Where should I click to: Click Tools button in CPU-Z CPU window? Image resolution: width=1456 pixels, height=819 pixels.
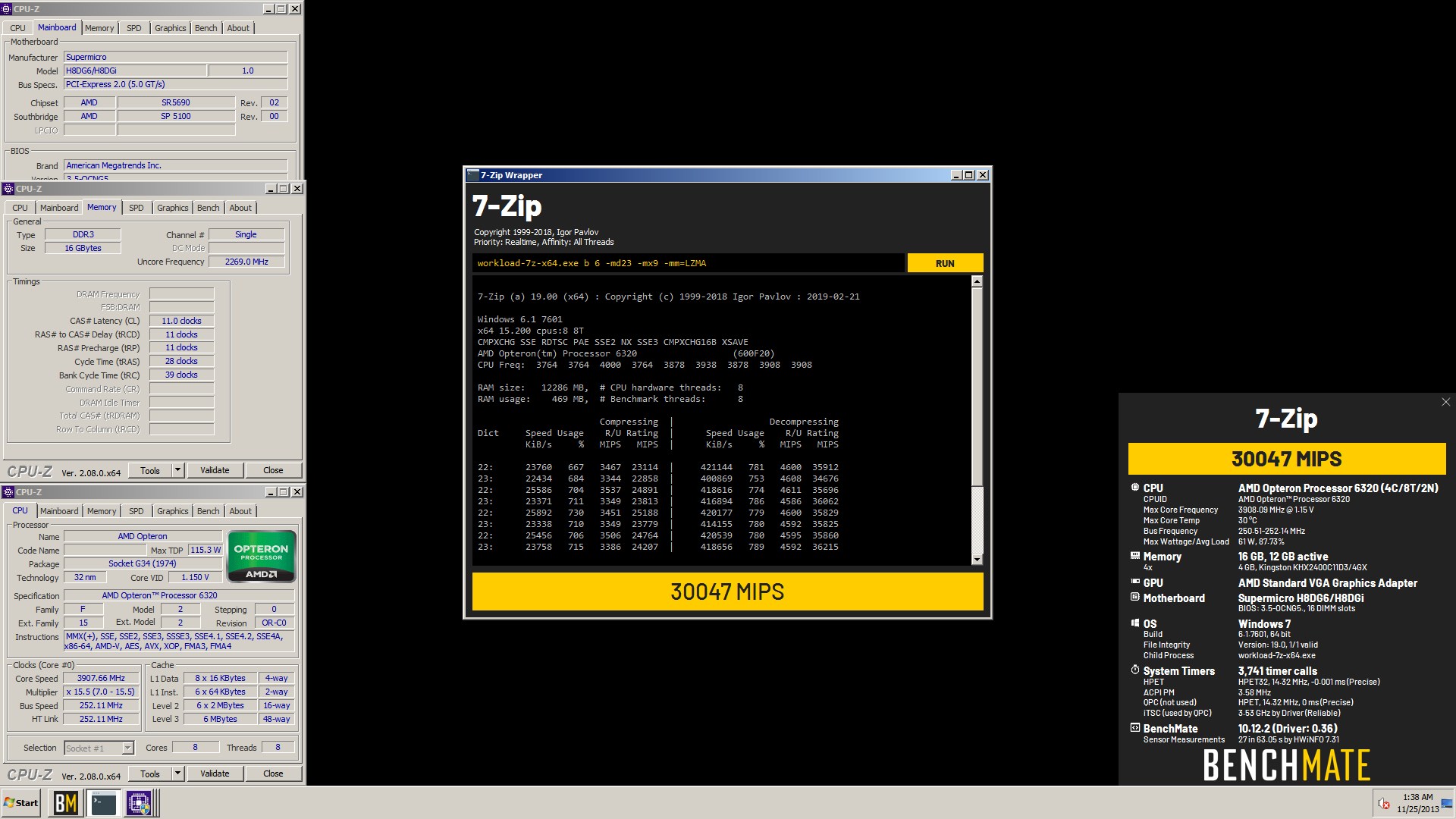pyautogui.click(x=150, y=773)
